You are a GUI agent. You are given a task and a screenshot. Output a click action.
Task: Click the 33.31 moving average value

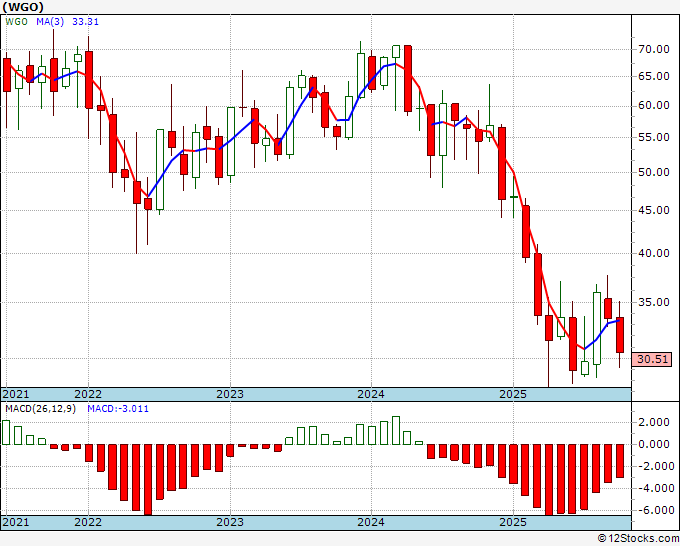coord(85,21)
